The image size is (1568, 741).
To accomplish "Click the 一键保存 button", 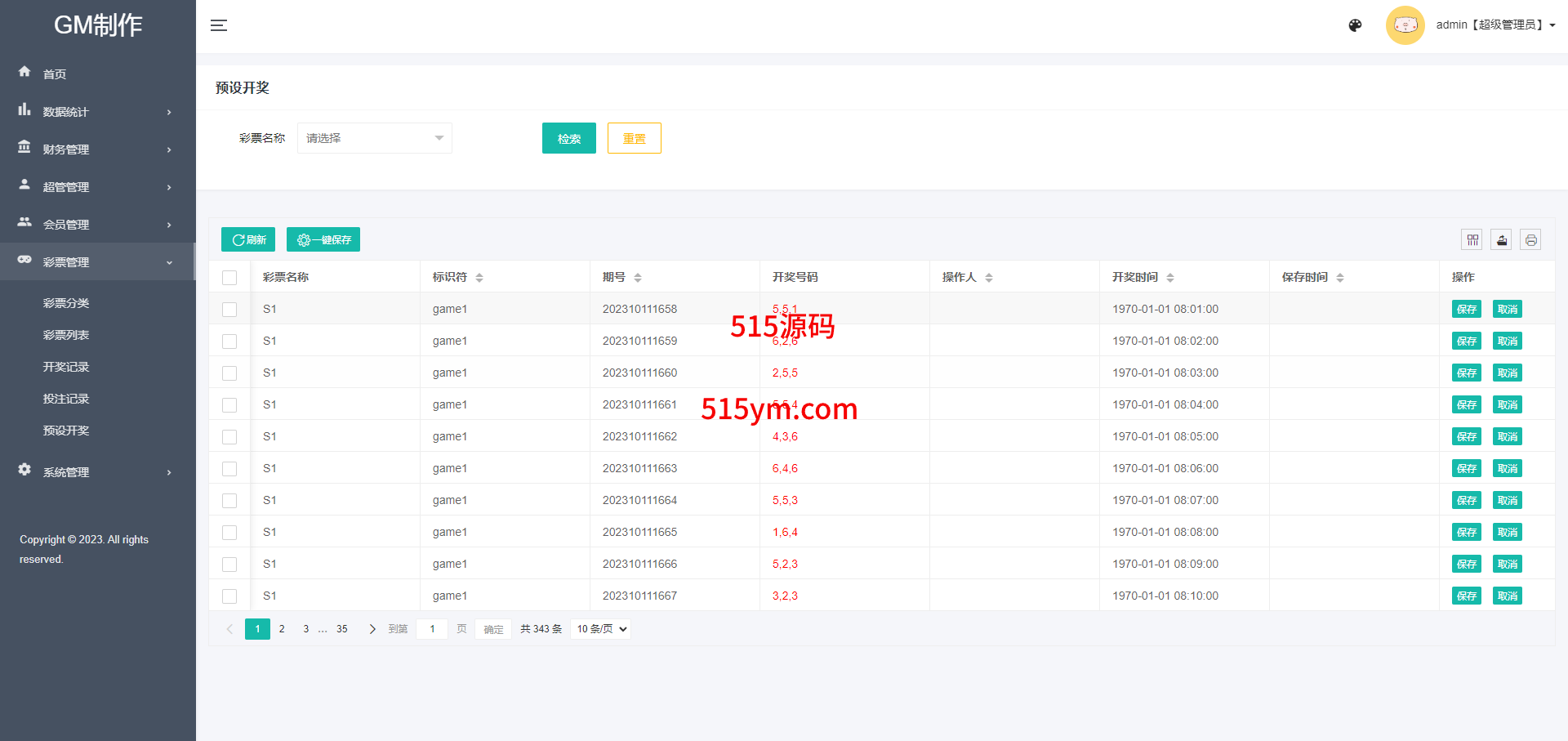I will click(x=323, y=239).
